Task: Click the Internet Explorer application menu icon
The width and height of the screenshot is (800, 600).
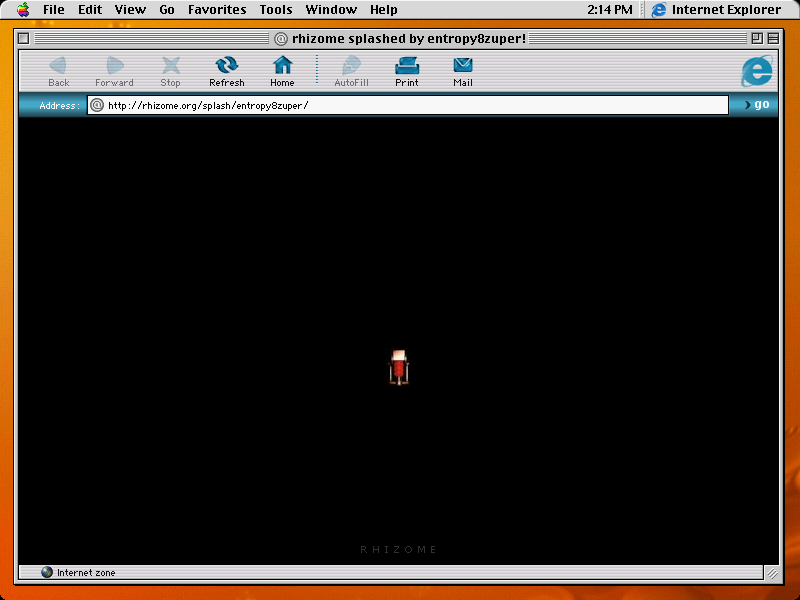Action: [659, 9]
